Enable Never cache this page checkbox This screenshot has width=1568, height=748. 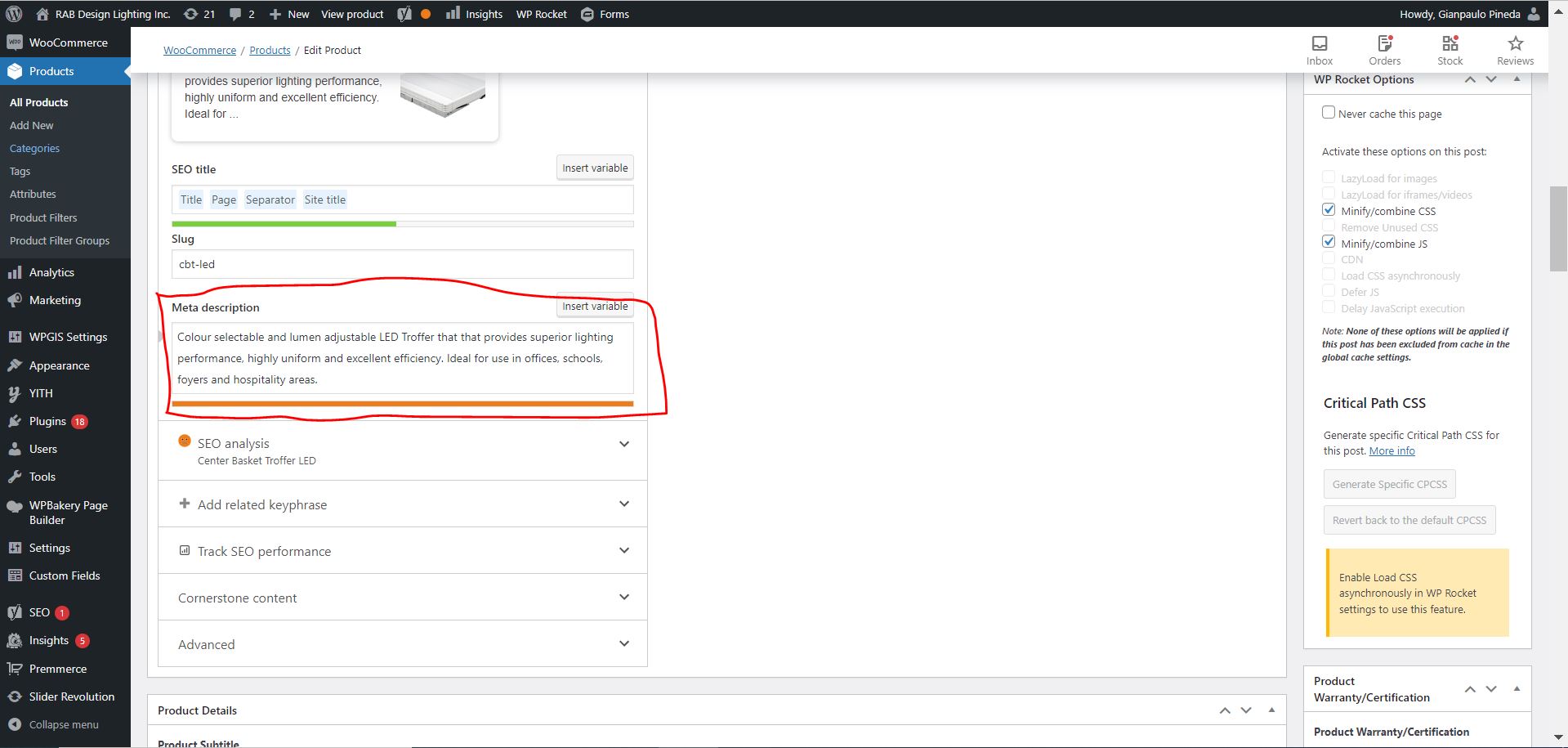pos(1329,113)
